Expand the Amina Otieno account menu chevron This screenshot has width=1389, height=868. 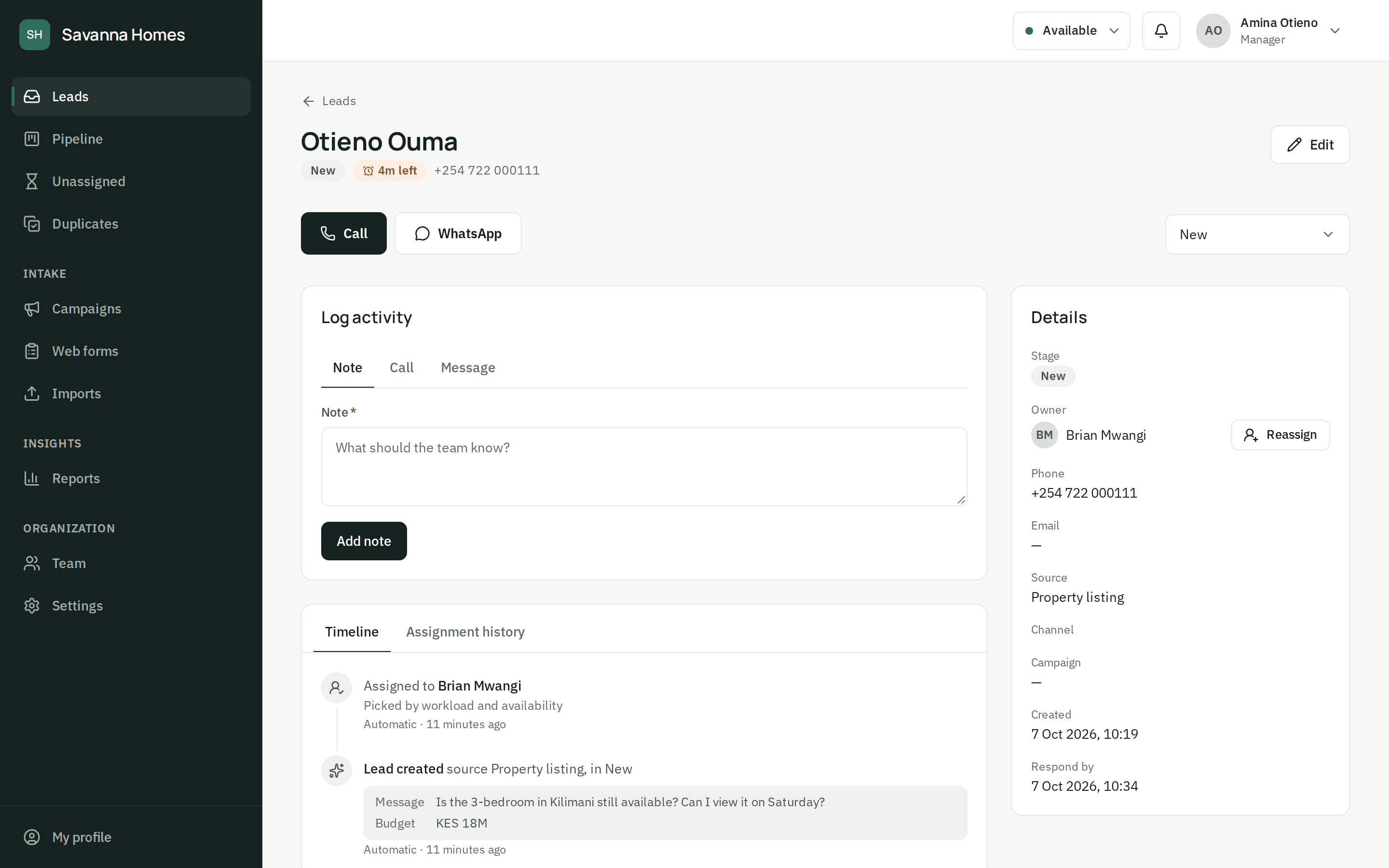pos(1335,31)
